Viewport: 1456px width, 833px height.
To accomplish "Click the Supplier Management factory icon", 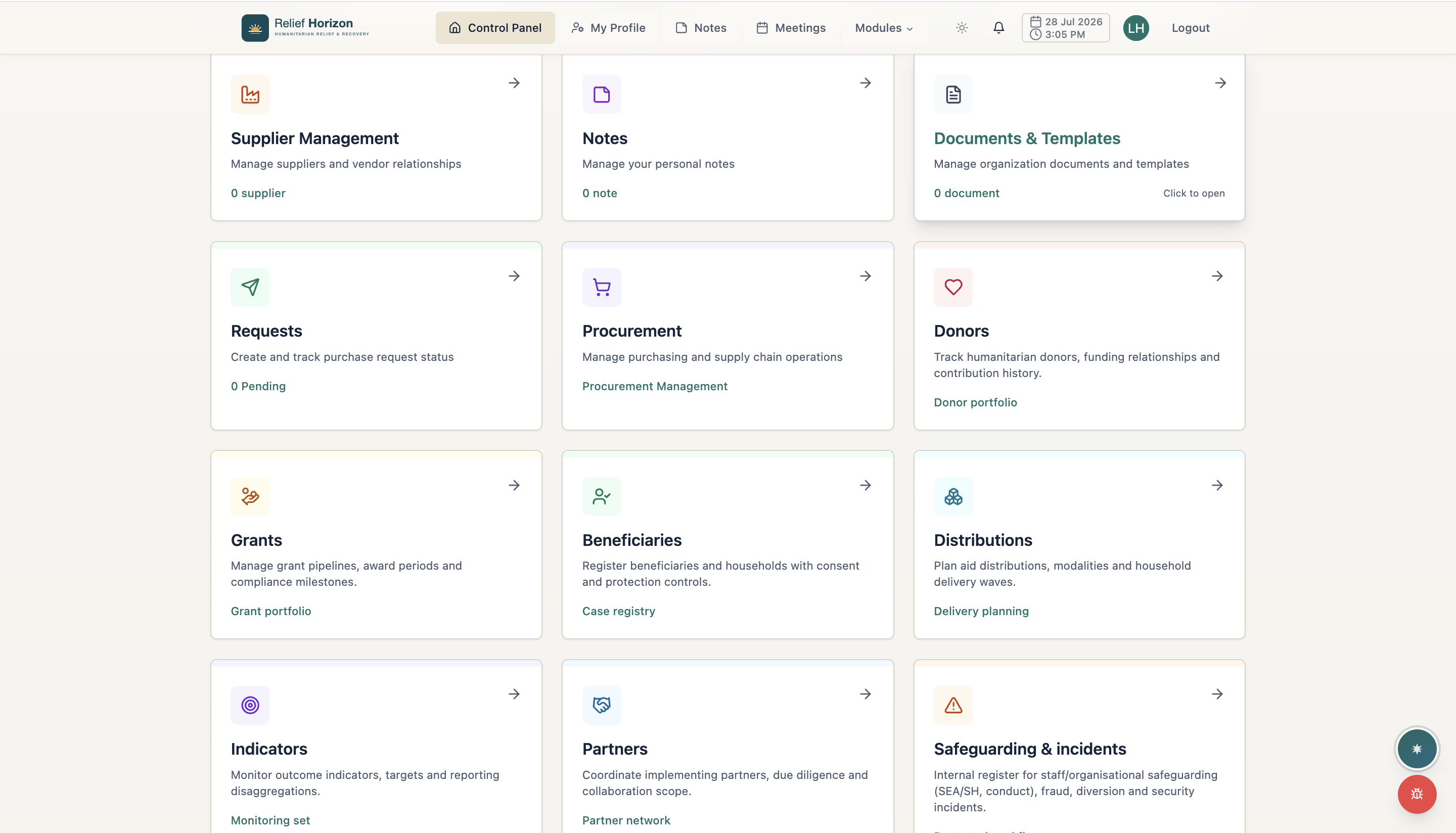I will tap(250, 95).
